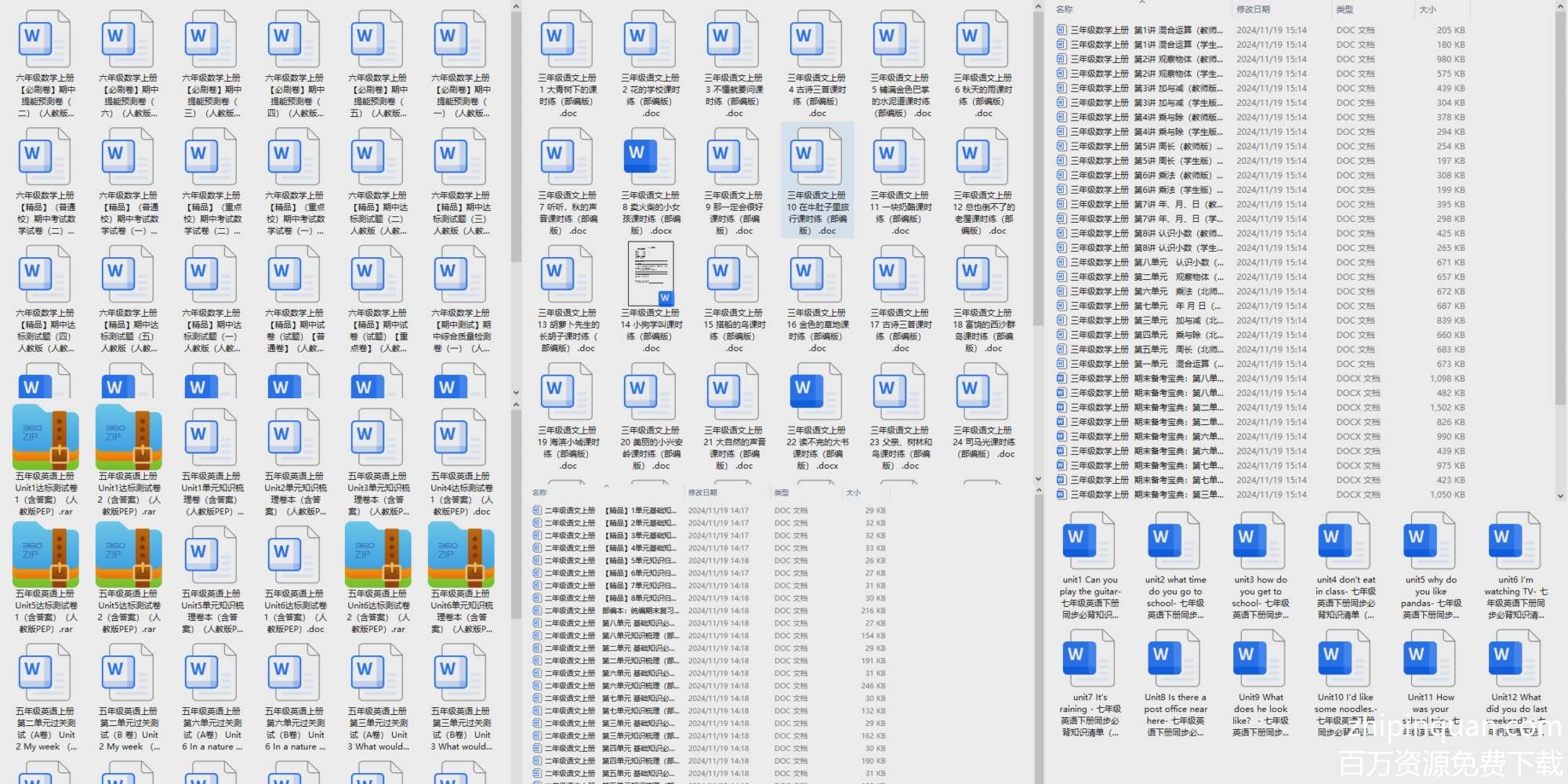Screen dimensions: 1568x784
Task: Select the '1 大青树下的课时练' Word file icon
Action: [x=568, y=41]
